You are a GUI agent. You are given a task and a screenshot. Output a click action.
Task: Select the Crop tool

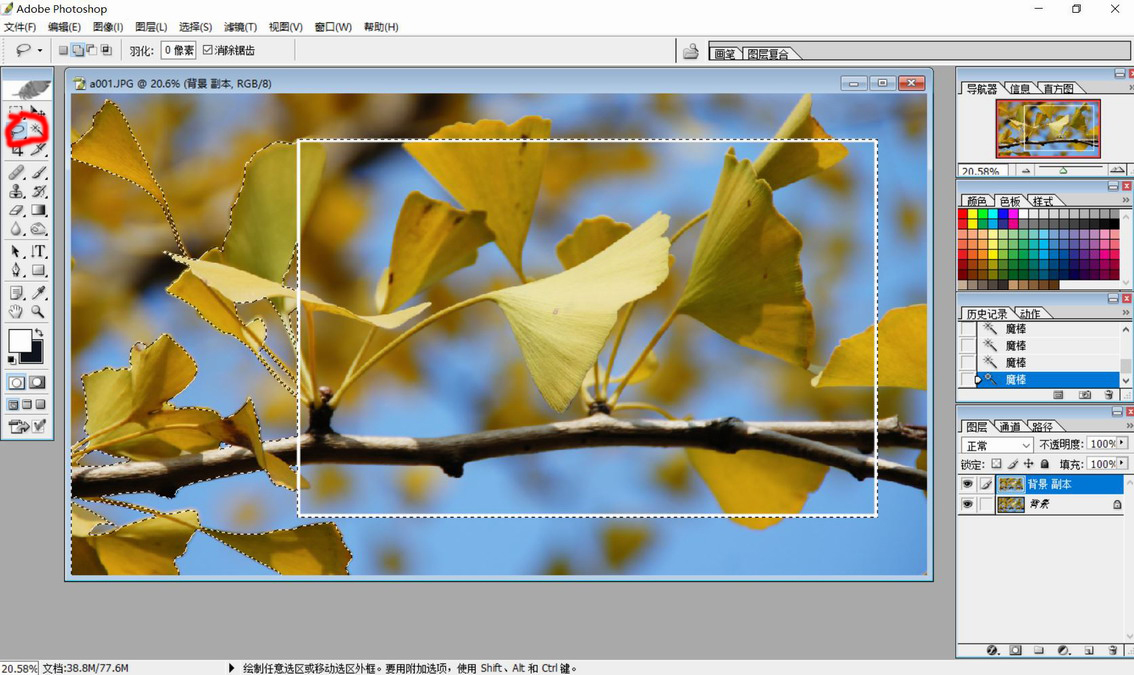coord(17,150)
